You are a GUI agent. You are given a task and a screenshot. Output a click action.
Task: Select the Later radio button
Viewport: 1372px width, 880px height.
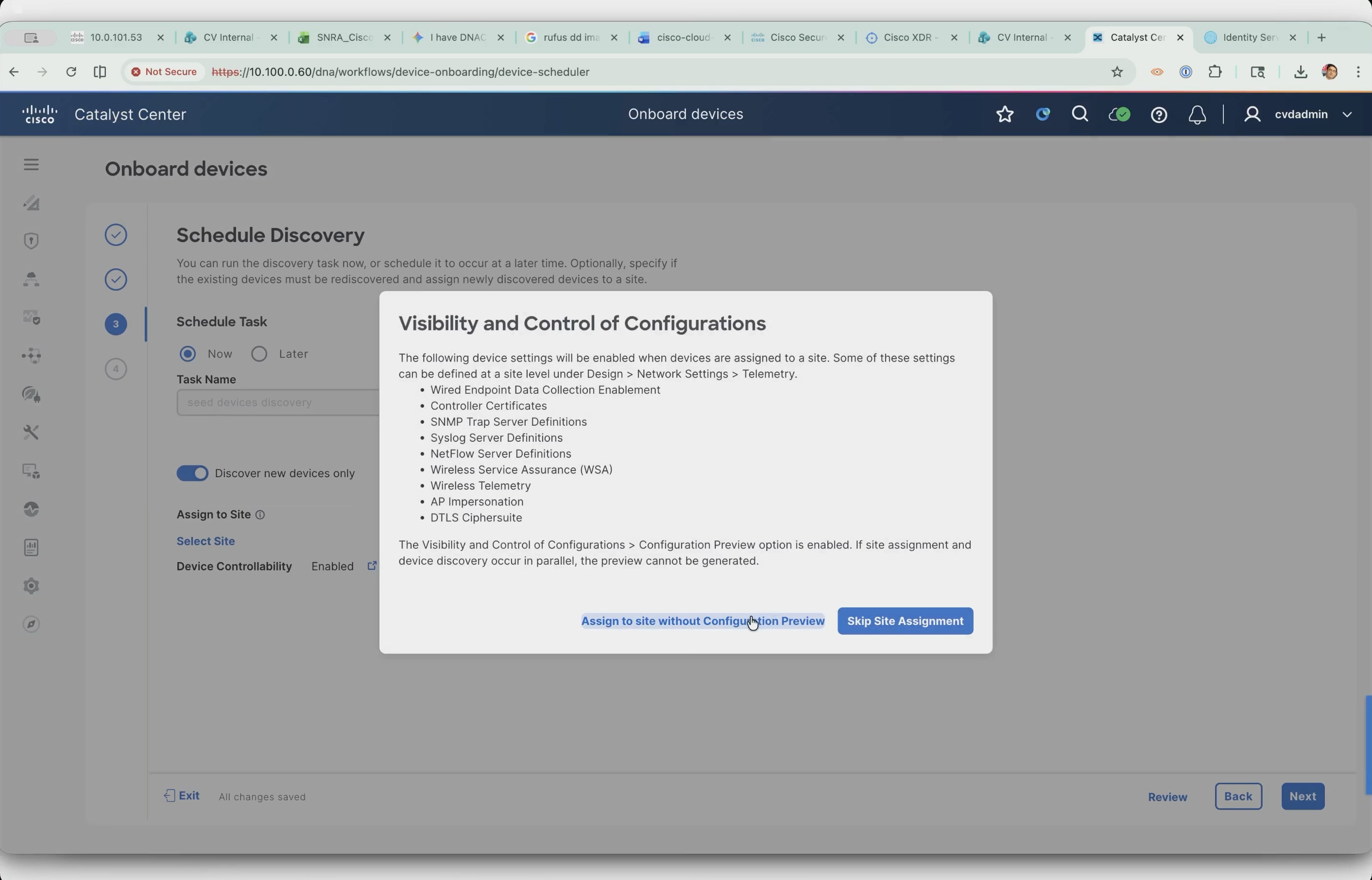259,354
